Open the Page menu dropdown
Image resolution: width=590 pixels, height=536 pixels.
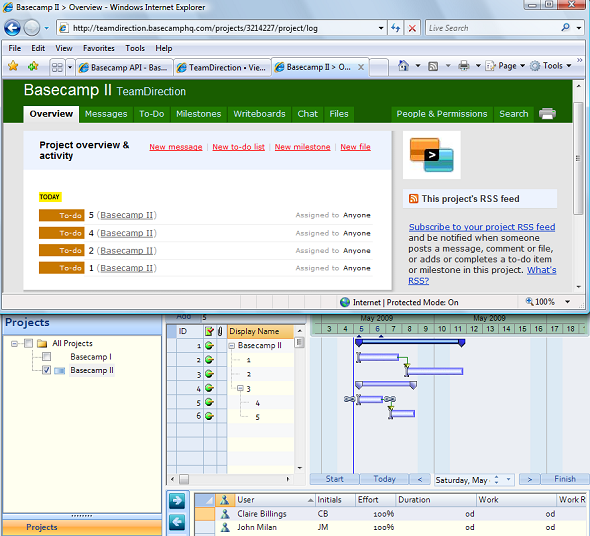522,66
